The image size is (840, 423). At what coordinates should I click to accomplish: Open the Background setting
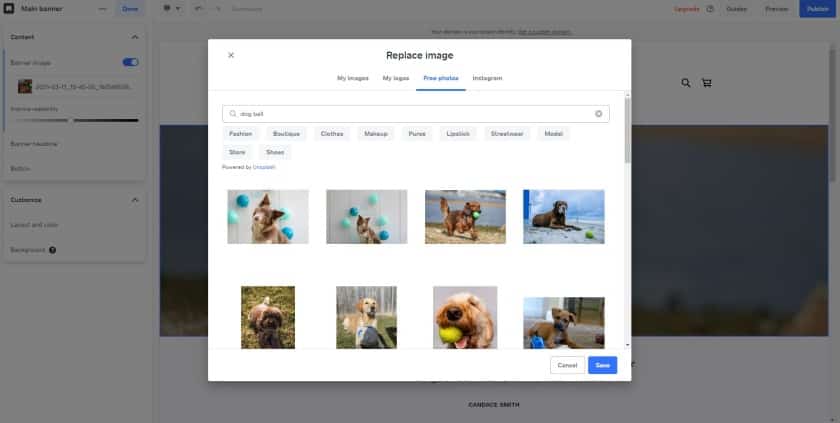tap(27, 250)
